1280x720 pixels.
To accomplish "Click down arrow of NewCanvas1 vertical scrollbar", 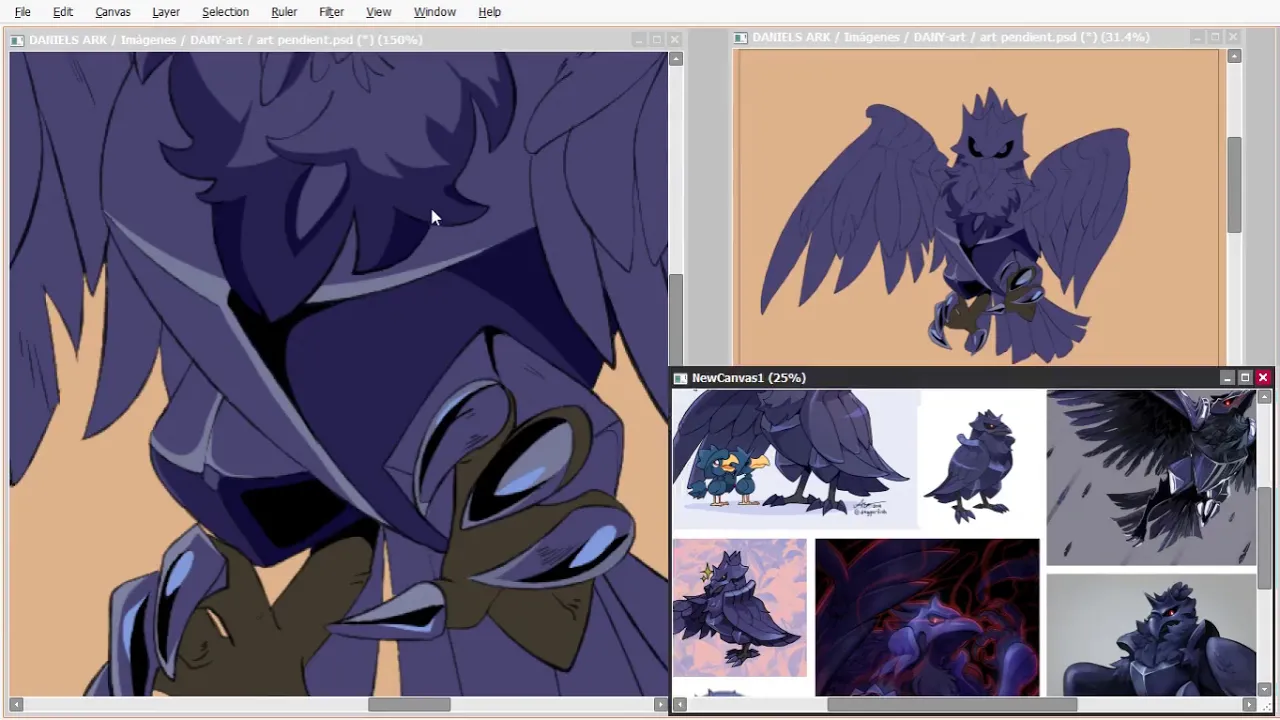I will pyautogui.click(x=1265, y=688).
